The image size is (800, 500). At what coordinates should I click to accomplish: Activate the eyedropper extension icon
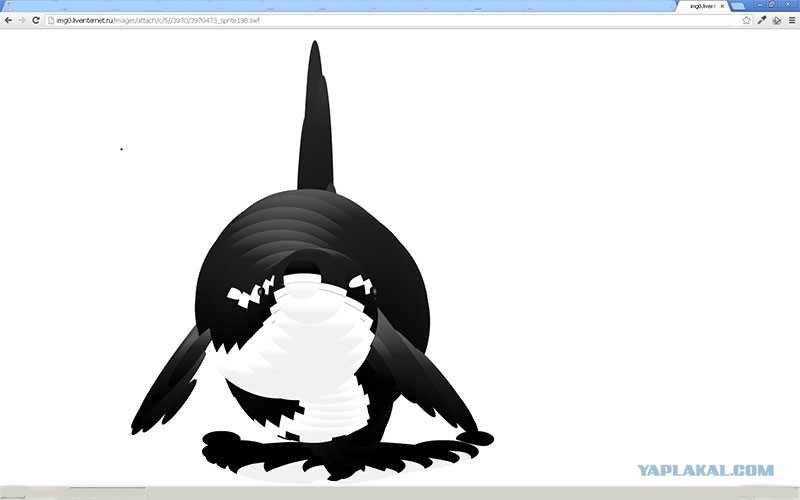[762, 20]
